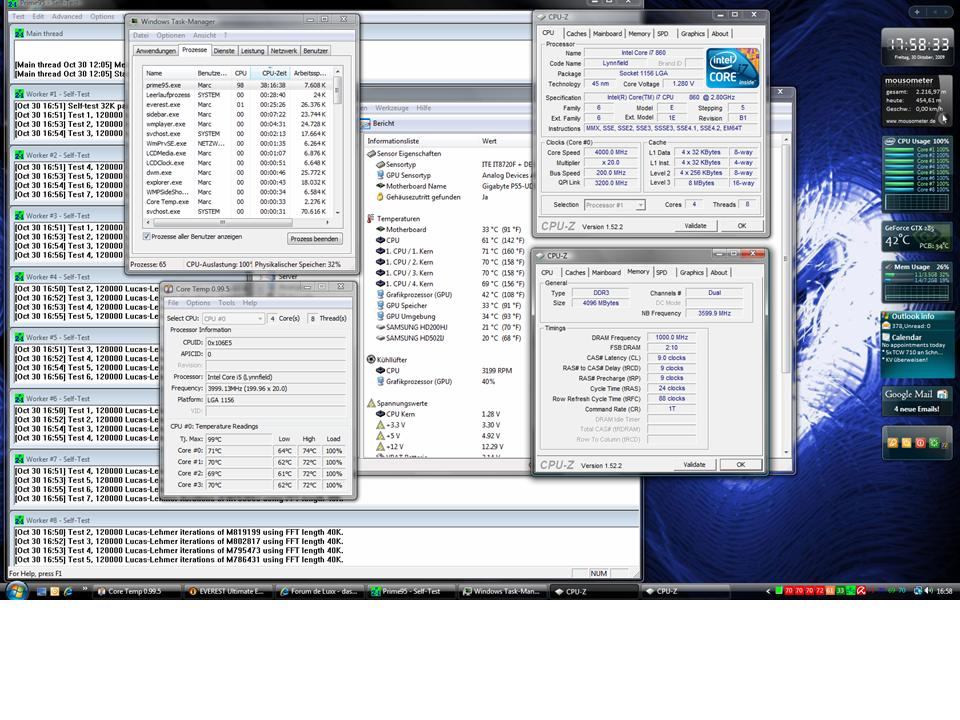Click the Windows Start orb
Viewport: 960px width, 720px height.
pyautogui.click(x=17, y=591)
